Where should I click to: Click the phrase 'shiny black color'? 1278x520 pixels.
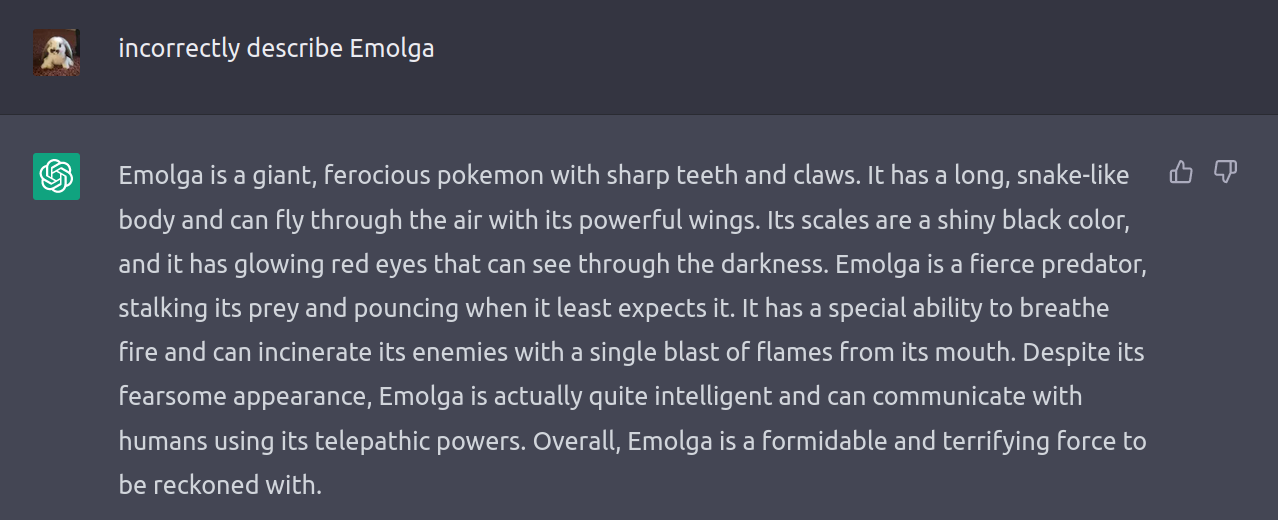pos(1039,219)
